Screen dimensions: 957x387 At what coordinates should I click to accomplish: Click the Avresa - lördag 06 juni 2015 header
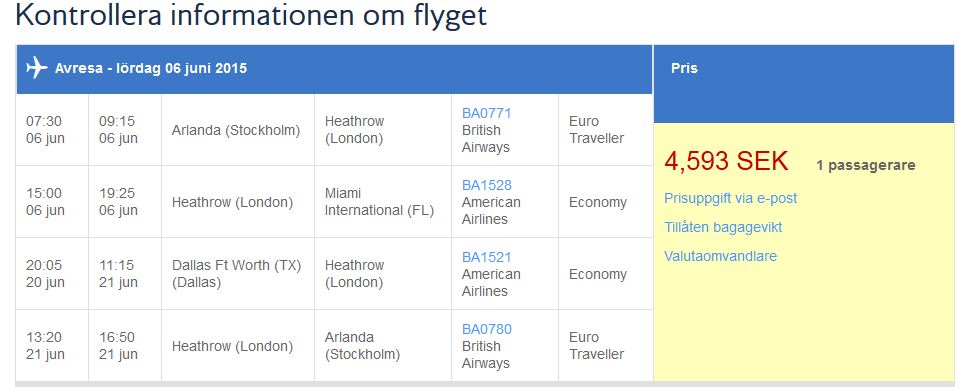click(x=151, y=68)
